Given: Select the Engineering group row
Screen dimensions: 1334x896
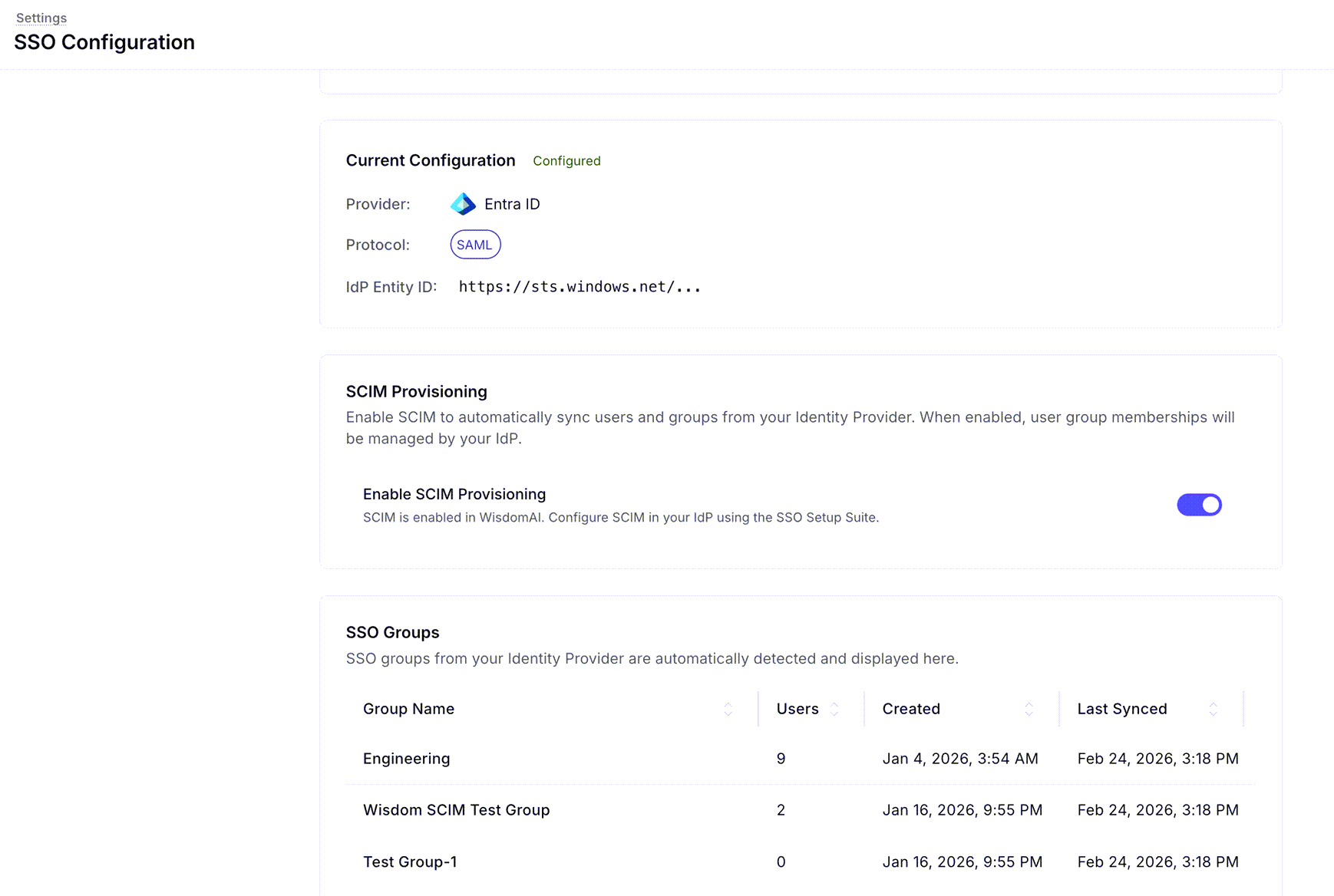Looking at the screenshot, I should (406, 759).
